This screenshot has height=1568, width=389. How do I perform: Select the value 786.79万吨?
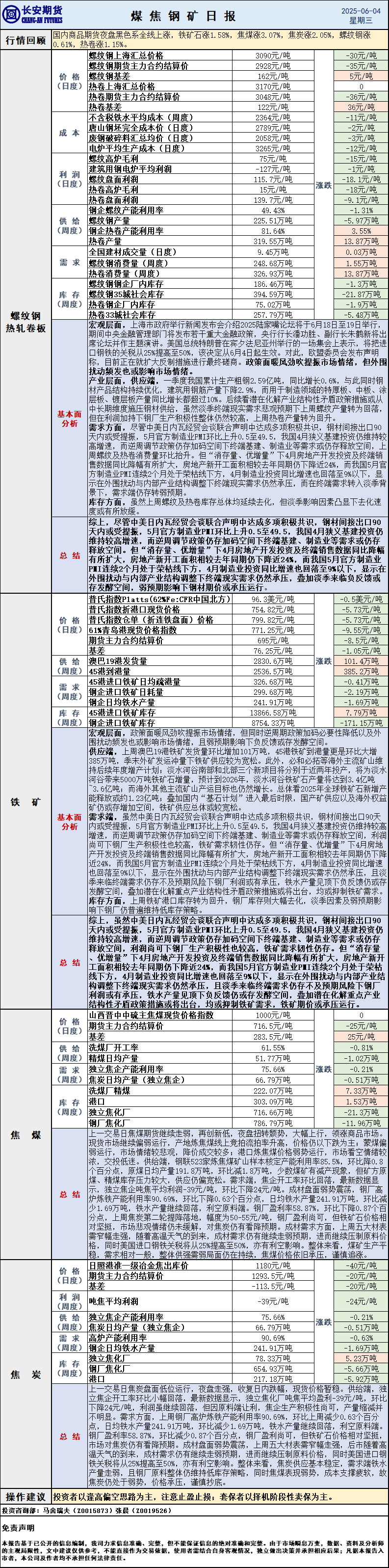click(x=273, y=1124)
